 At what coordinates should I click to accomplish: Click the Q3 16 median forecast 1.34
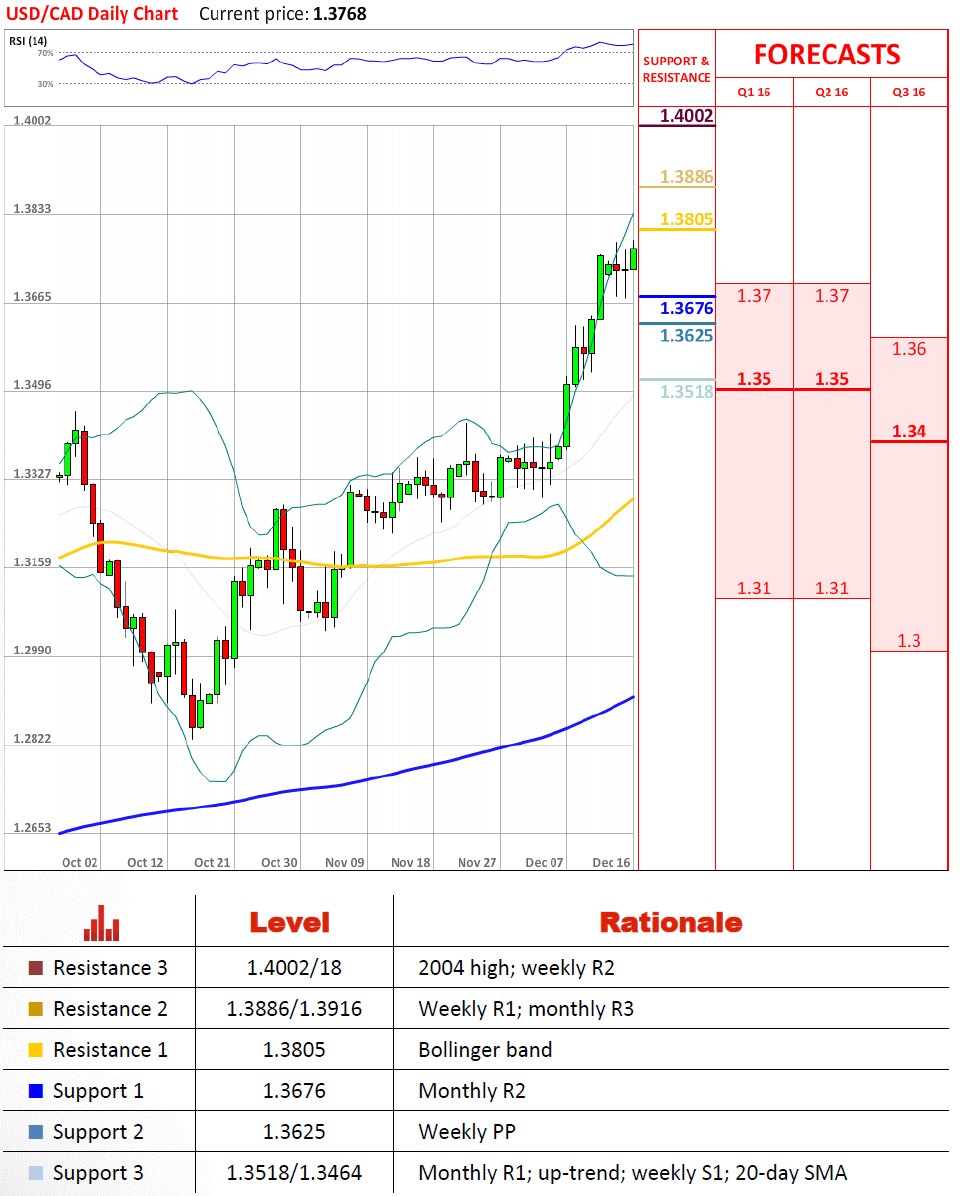click(909, 432)
